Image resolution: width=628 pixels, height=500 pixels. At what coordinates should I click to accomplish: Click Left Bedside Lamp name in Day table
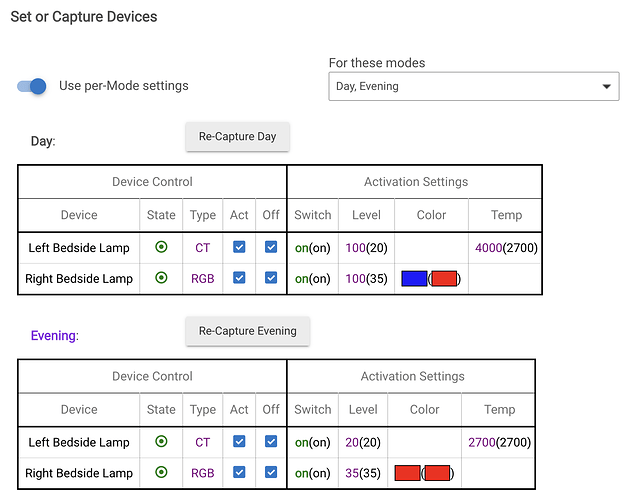[x=79, y=248]
